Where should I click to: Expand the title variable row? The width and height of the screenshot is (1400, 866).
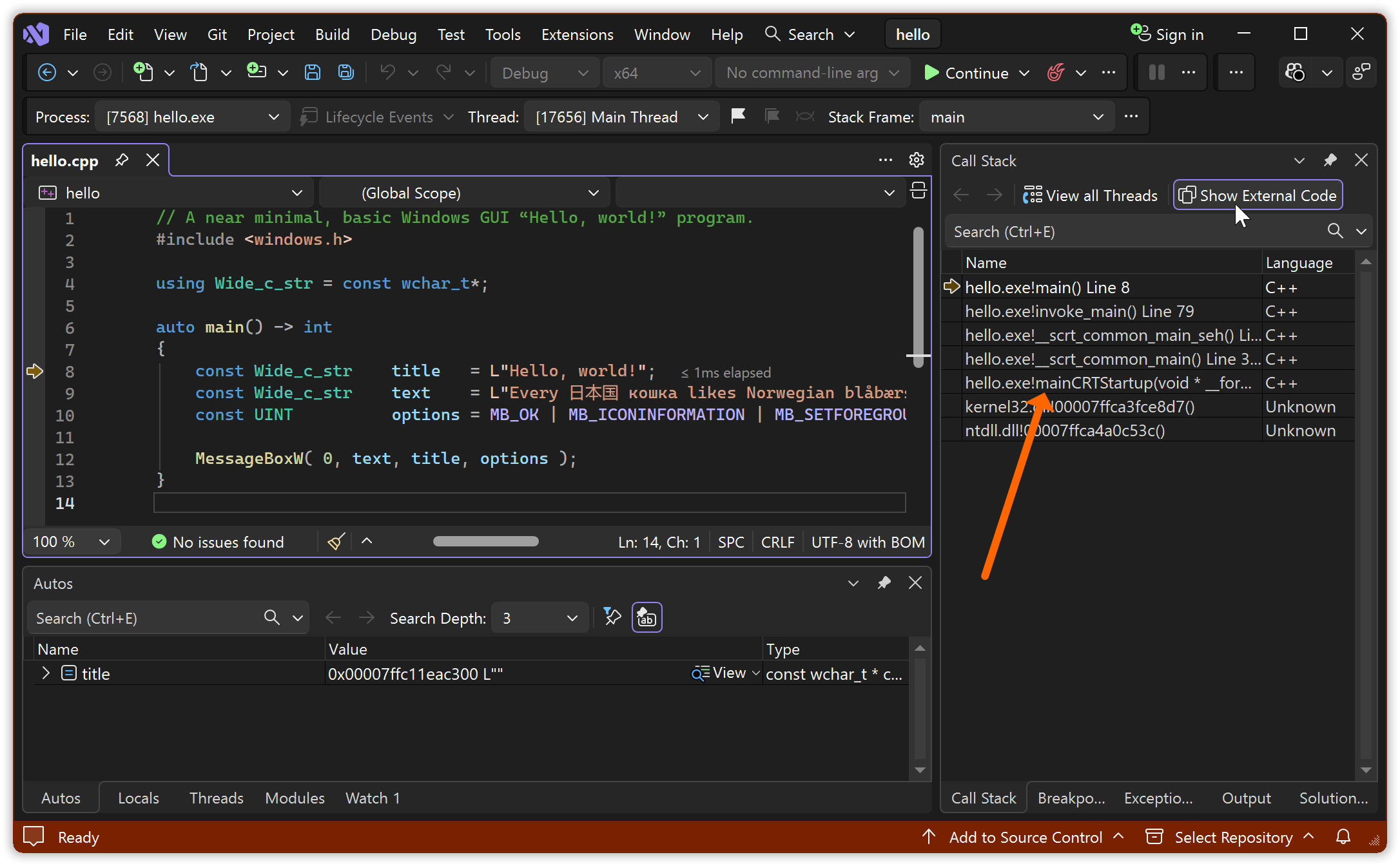tap(46, 673)
